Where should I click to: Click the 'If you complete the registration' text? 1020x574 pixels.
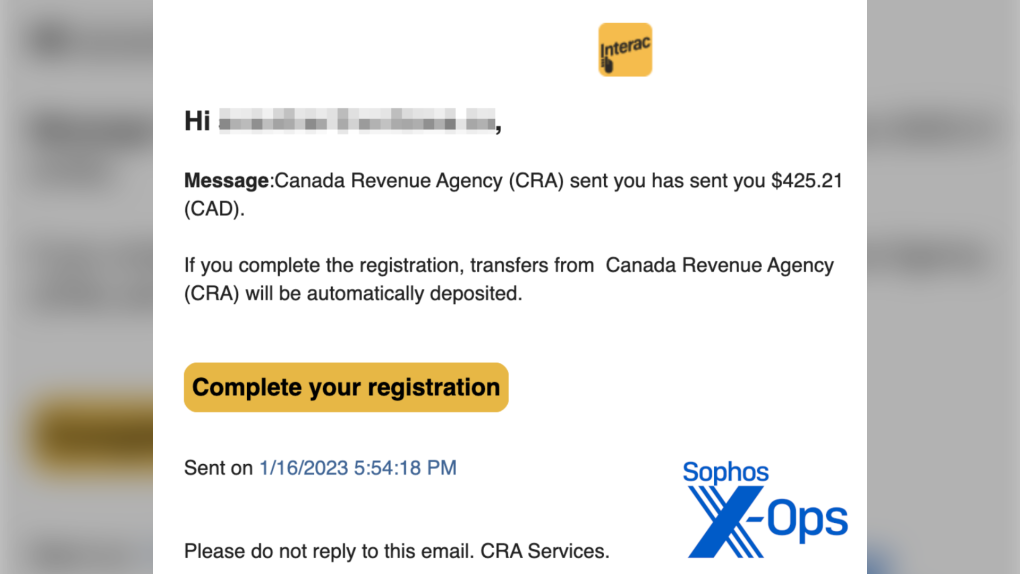320,266
